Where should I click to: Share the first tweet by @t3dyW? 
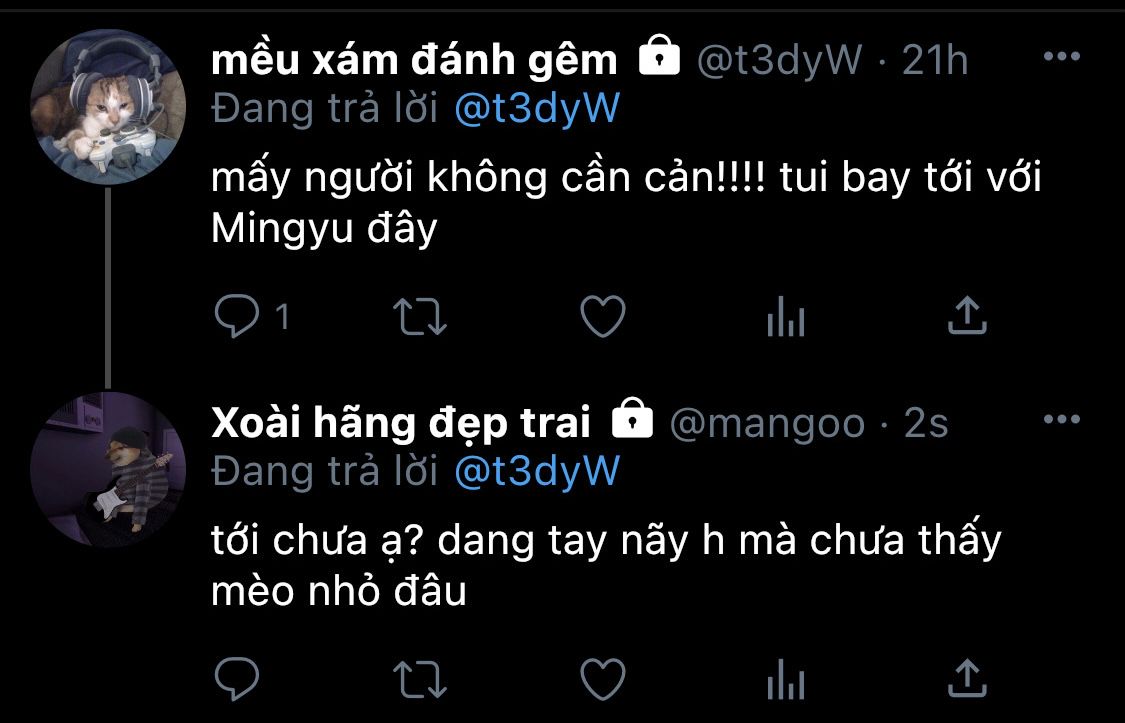967,316
